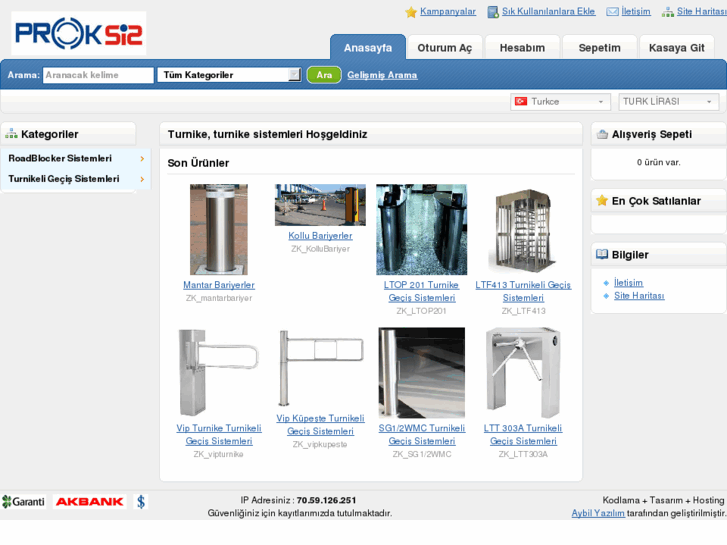The height and width of the screenshot is (545, 727).
Task: Click the Vip Küpeşte product image
Action: click(320, 368)
